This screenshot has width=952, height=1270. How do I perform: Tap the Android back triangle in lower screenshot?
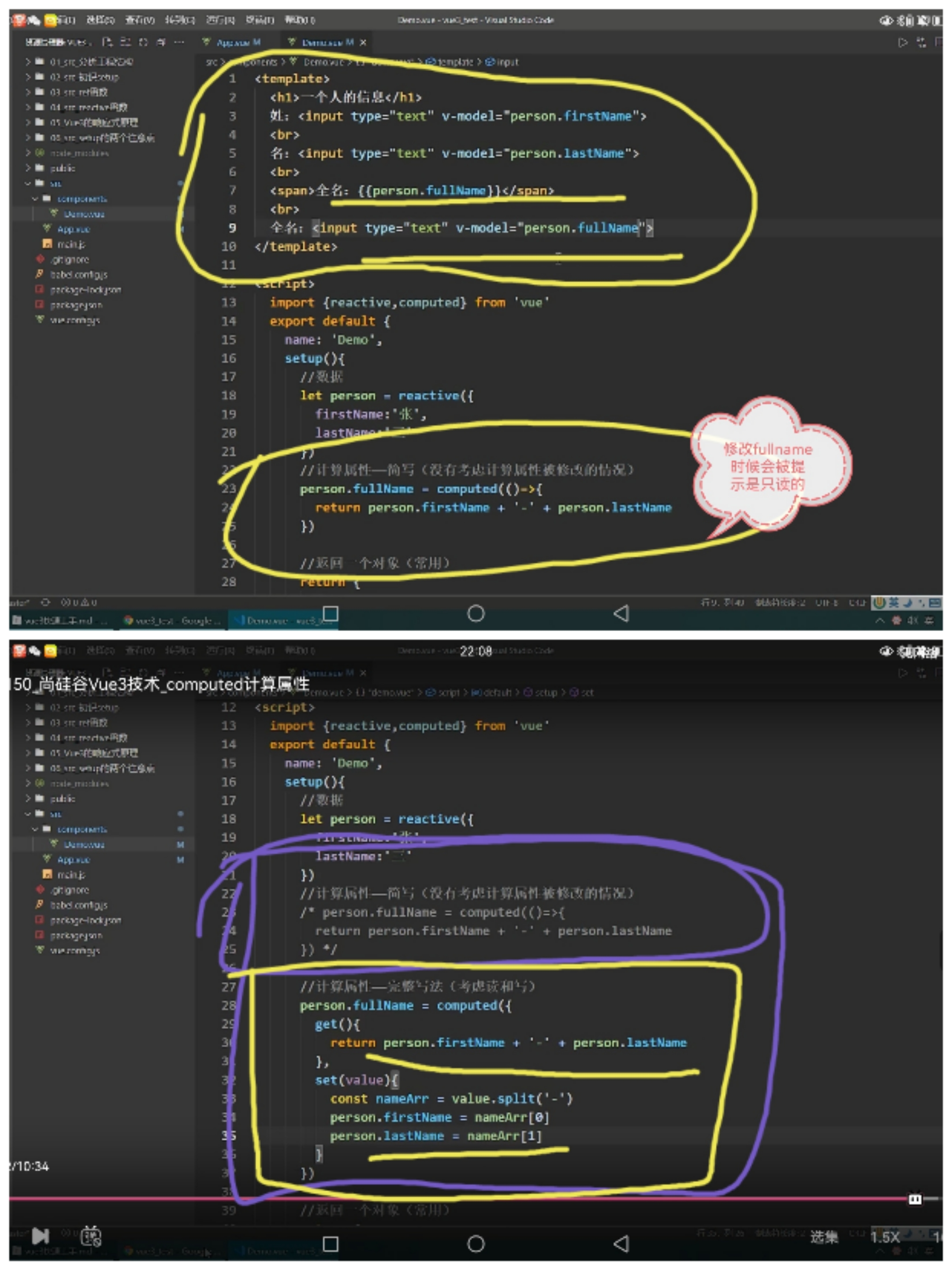[621, 1244]
